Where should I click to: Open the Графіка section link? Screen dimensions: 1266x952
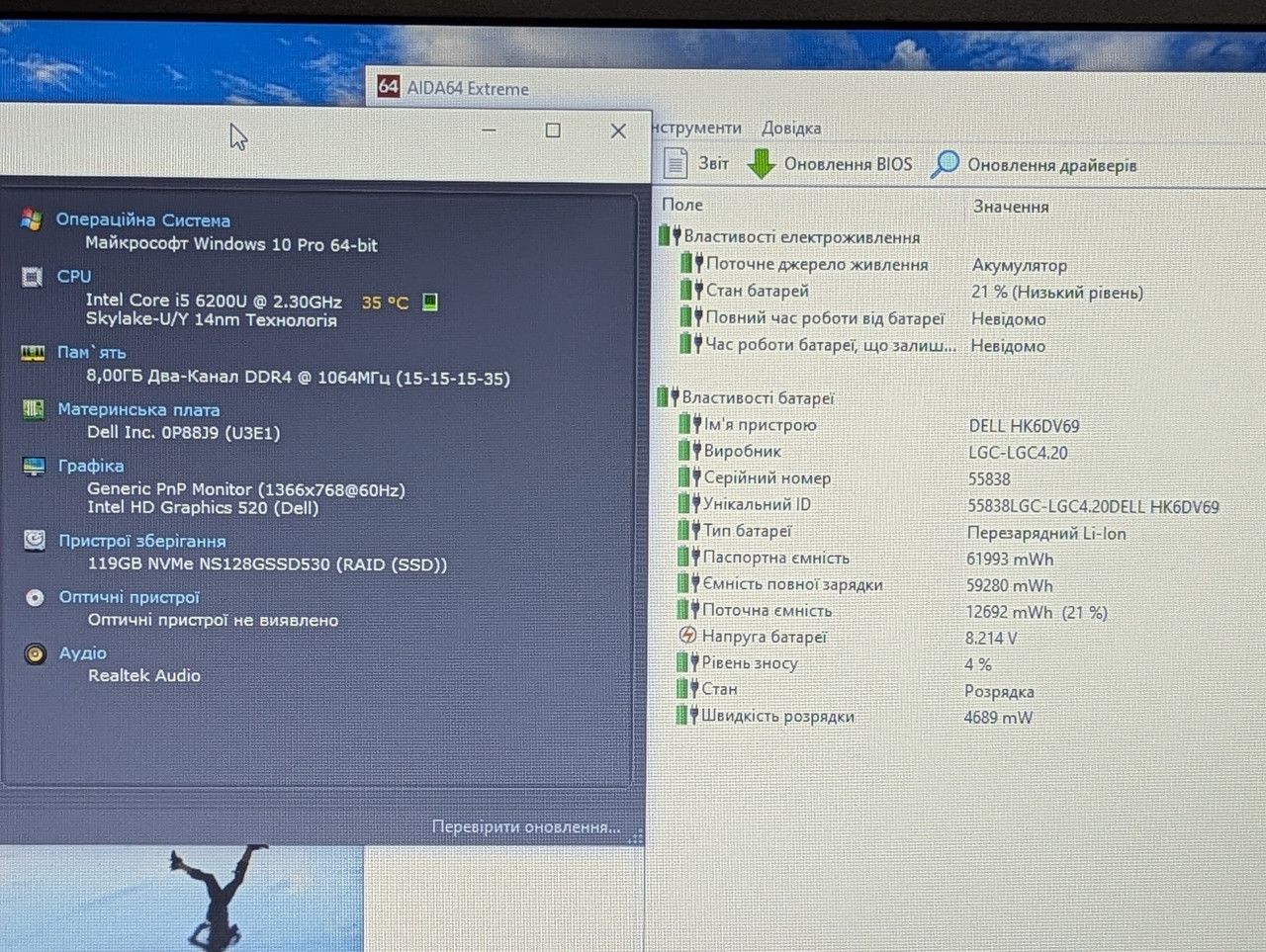tap(91, 466)
